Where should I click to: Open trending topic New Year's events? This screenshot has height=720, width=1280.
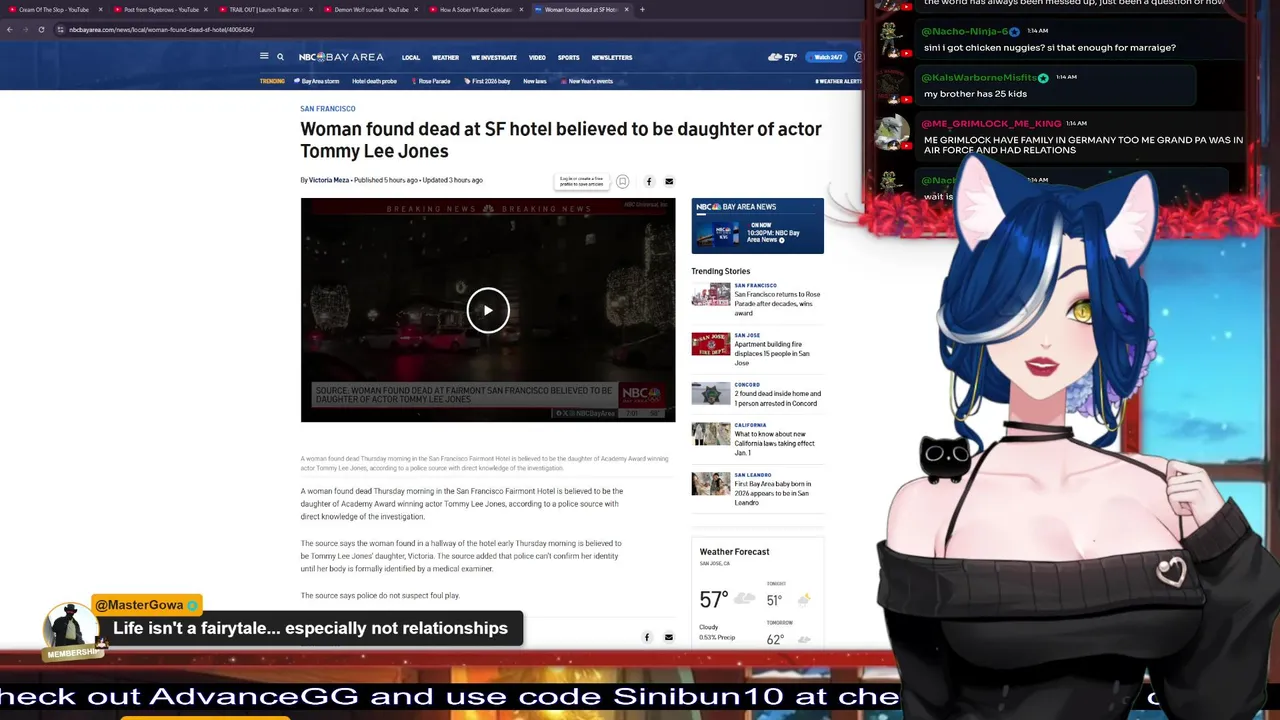pos(587,81)
